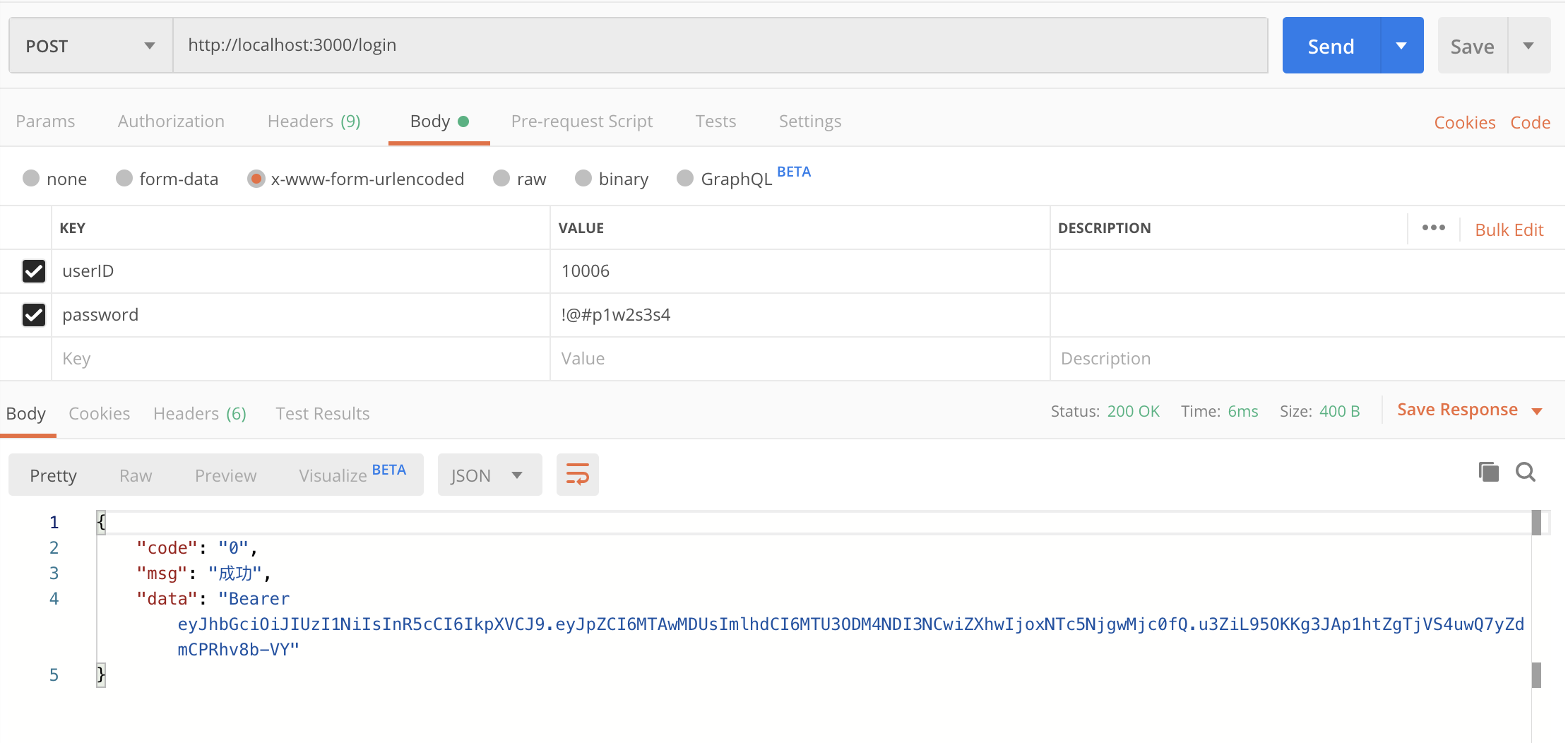The width and height of the screenshot is (1568, 743).
Task: Copy the response body to clipboard icon
Action: 1488,472
